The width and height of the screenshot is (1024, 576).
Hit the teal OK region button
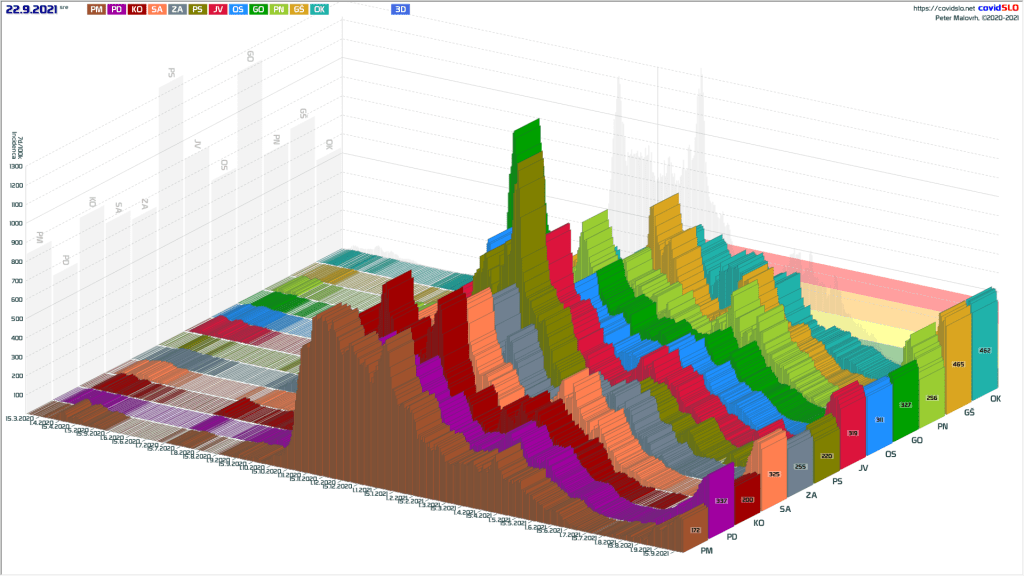[x=319, y=9]
